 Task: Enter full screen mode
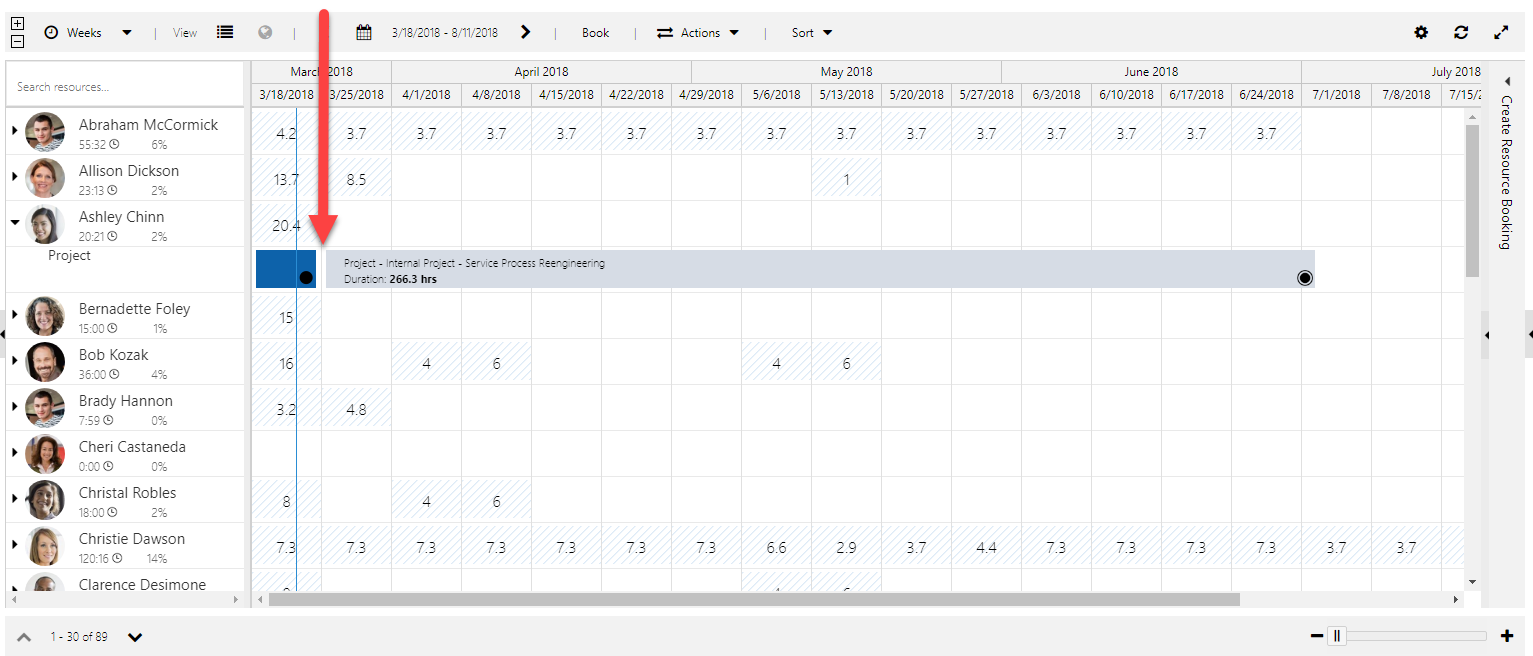click(1501, 32)
